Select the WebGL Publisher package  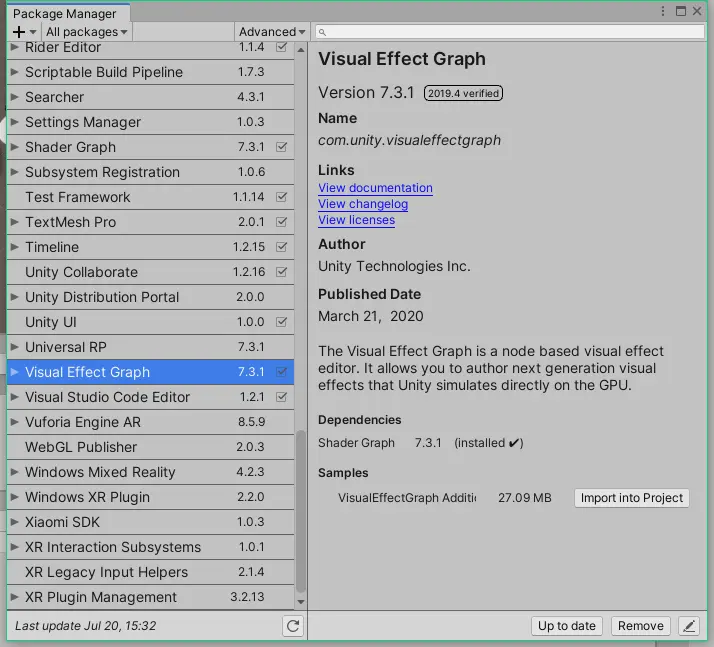tap(150, 447)
